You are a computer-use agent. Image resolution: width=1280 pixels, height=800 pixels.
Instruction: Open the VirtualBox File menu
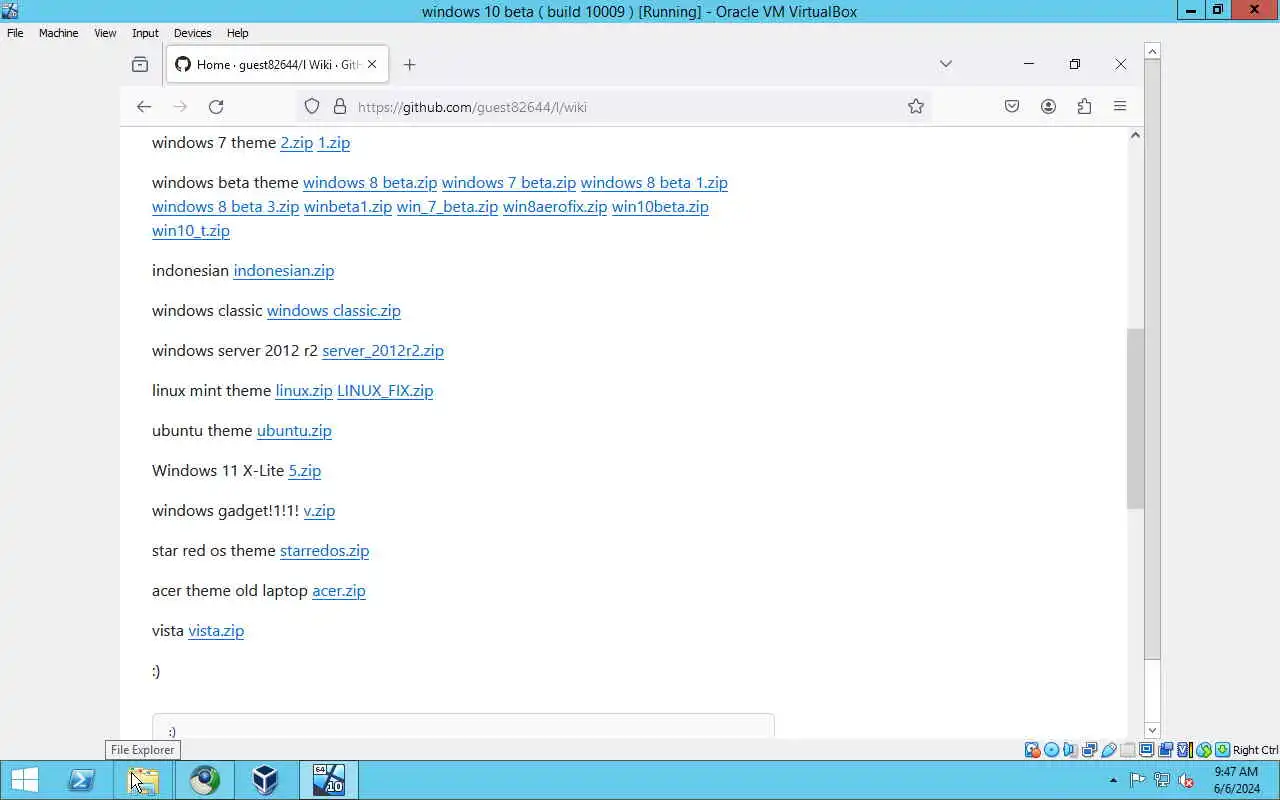[15, 33]
